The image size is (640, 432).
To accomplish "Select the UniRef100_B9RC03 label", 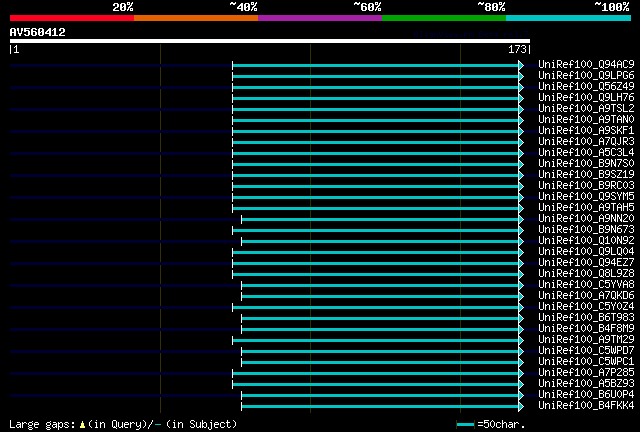I will 586,186.
